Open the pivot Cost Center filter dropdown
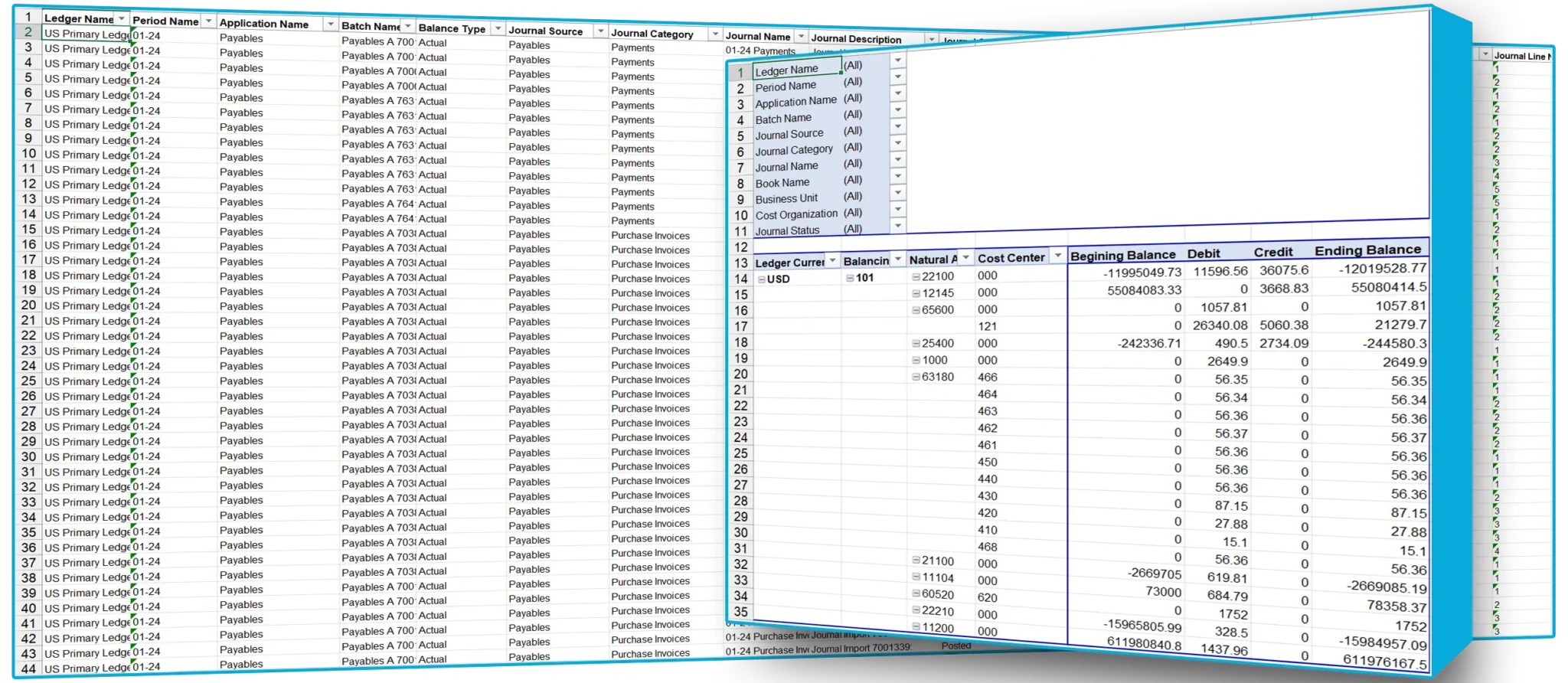The height and width of the screenshot is (683, 1568). pos(1057,257)
